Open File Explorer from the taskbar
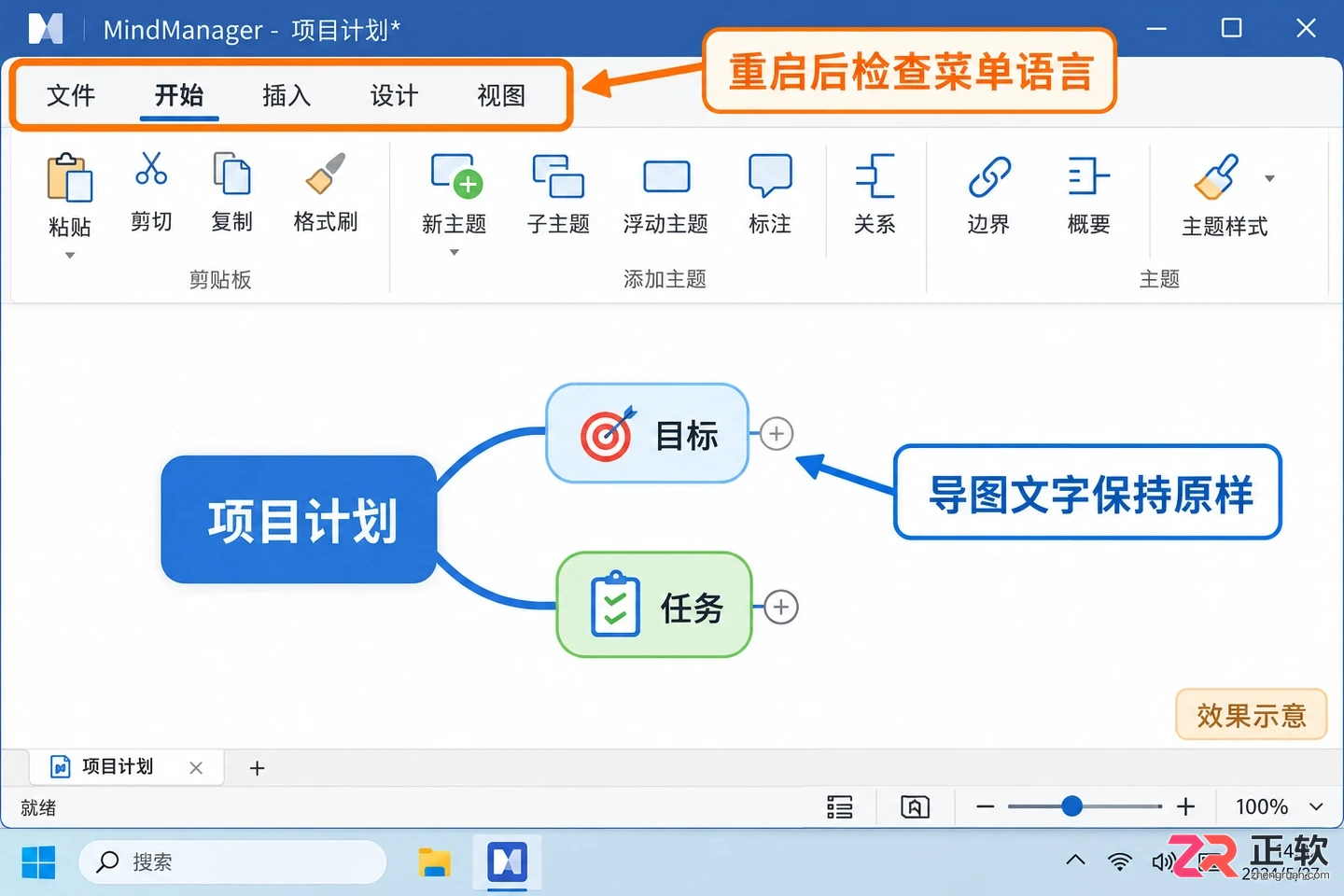 (x=434, y=862)
